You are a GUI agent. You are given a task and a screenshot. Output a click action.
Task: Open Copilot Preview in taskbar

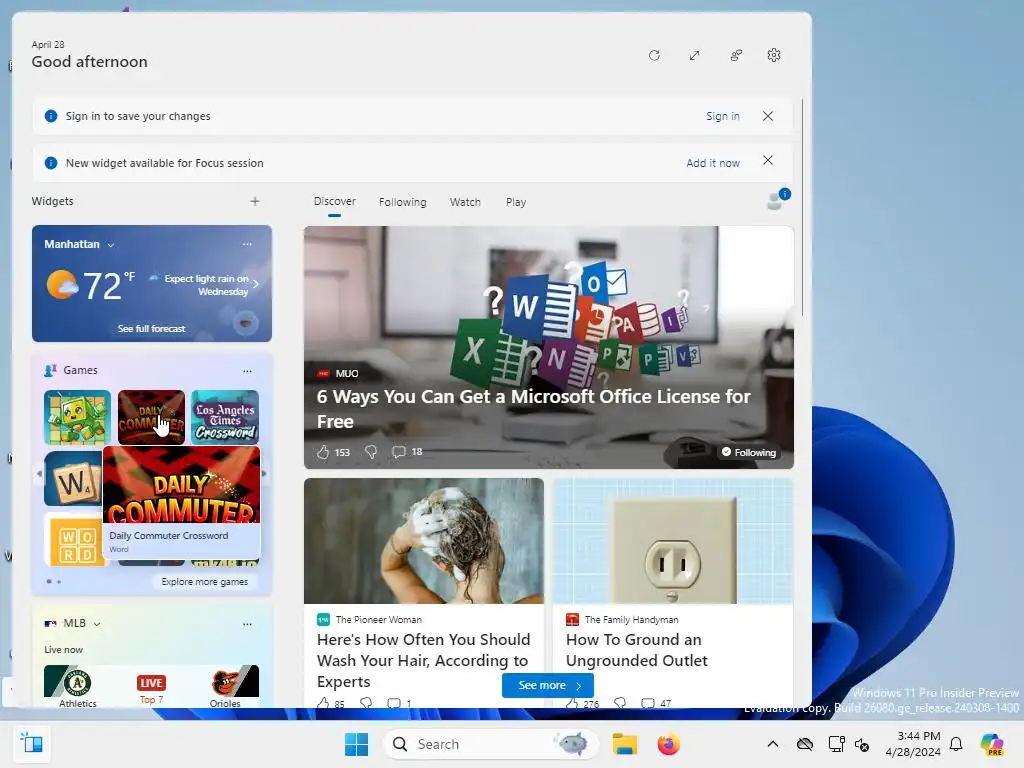pyautogui.click(x=993, y=744)
